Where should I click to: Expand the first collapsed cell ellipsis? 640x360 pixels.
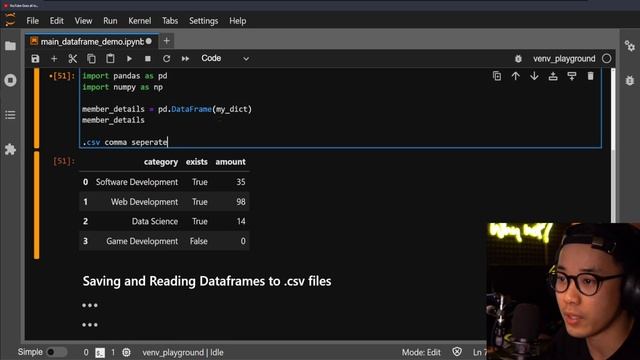90,305
